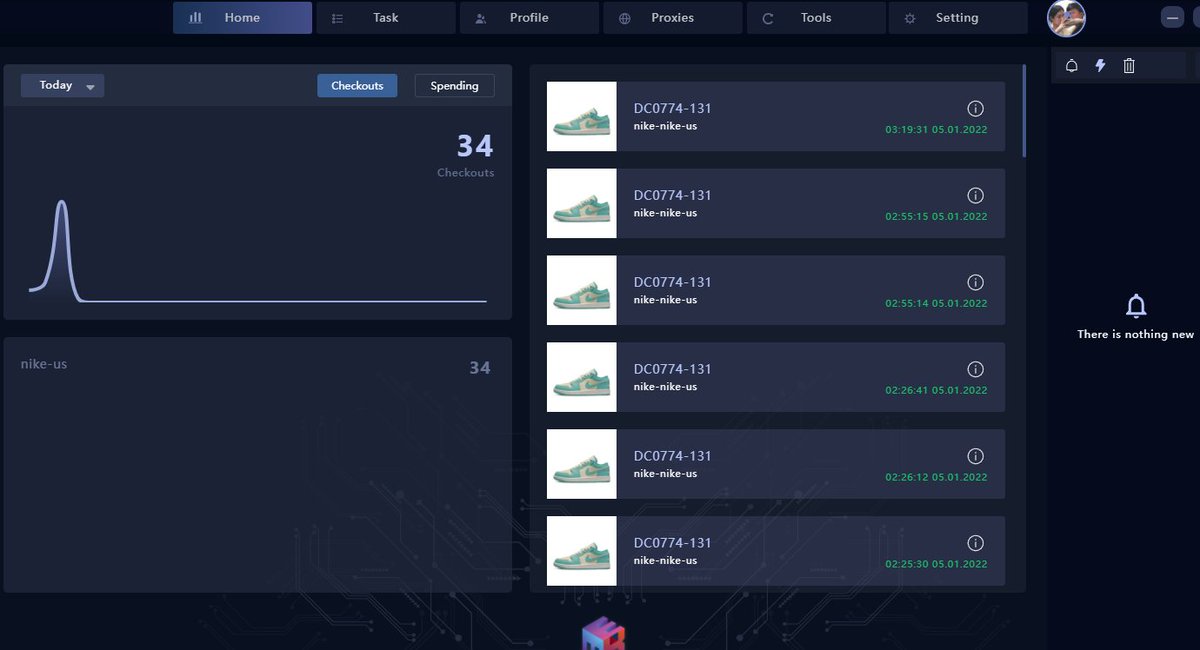Image resolution: width=1200 pixels, height=650 pixels.
Task: Click the user avatar picture
Action: [x=1066, y=17]
